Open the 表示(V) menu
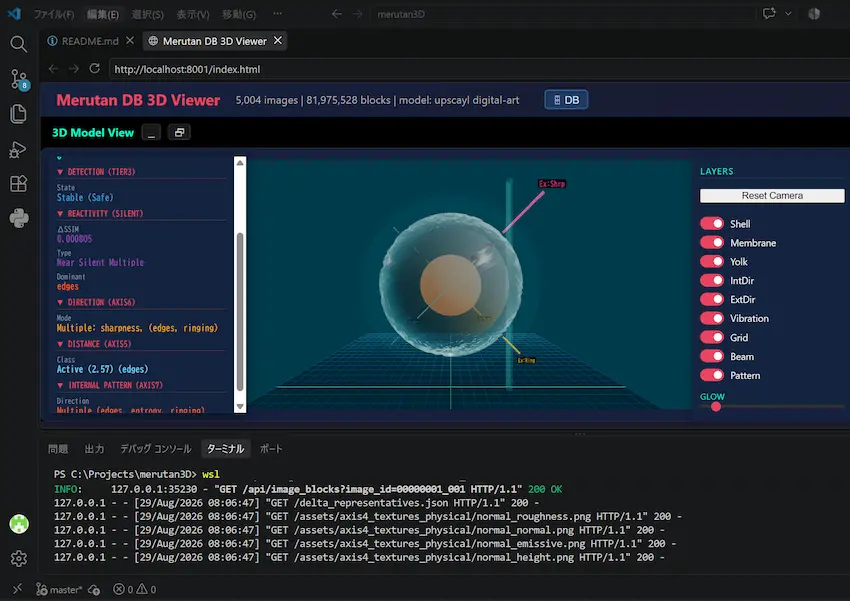850x601 pixels. point(193,14)
